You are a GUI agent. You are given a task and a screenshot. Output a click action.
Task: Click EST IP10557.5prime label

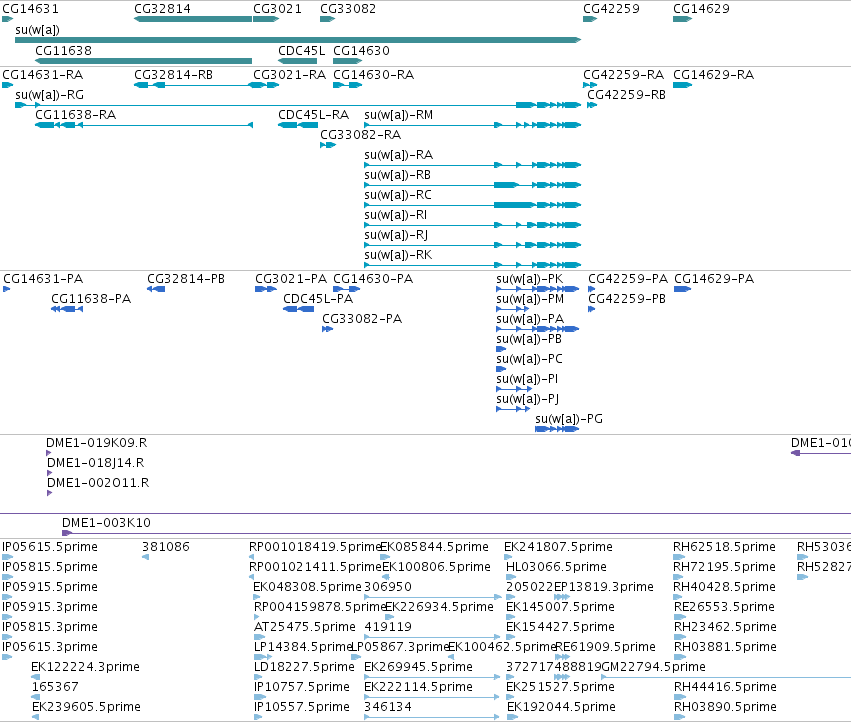click(x=302, y=707)
